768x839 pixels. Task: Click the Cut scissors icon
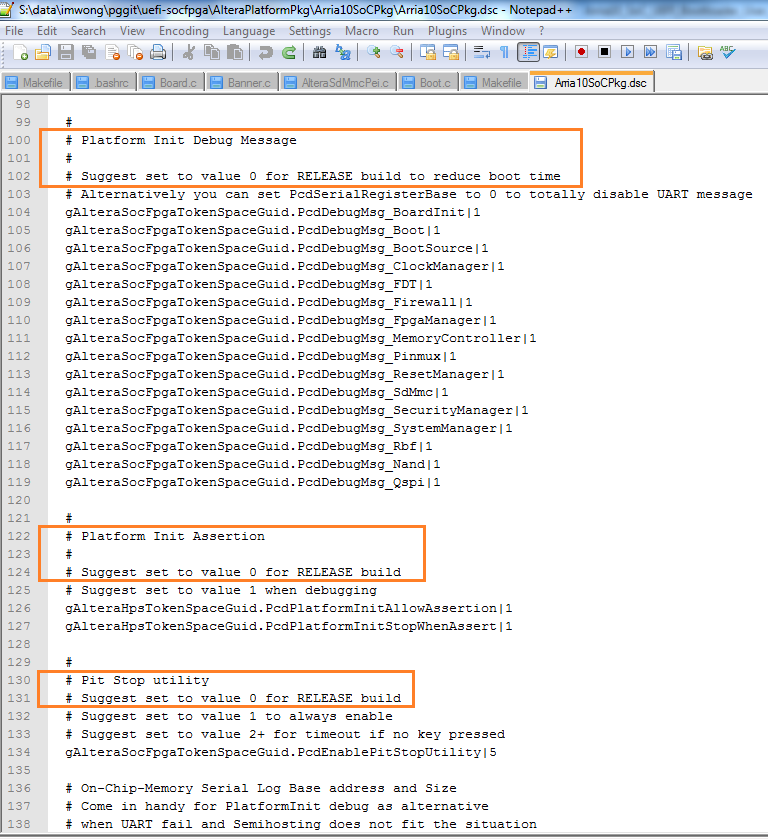tap(188, 52)
